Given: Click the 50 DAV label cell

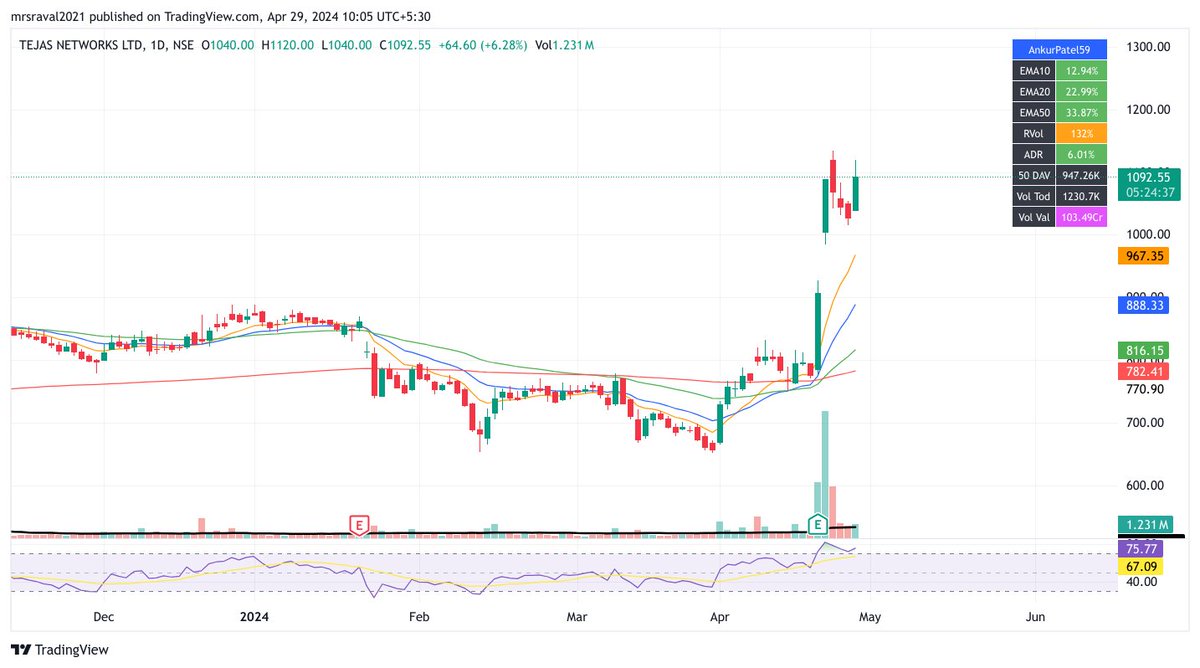Looking at the screenshot, I should point(1034,175).
